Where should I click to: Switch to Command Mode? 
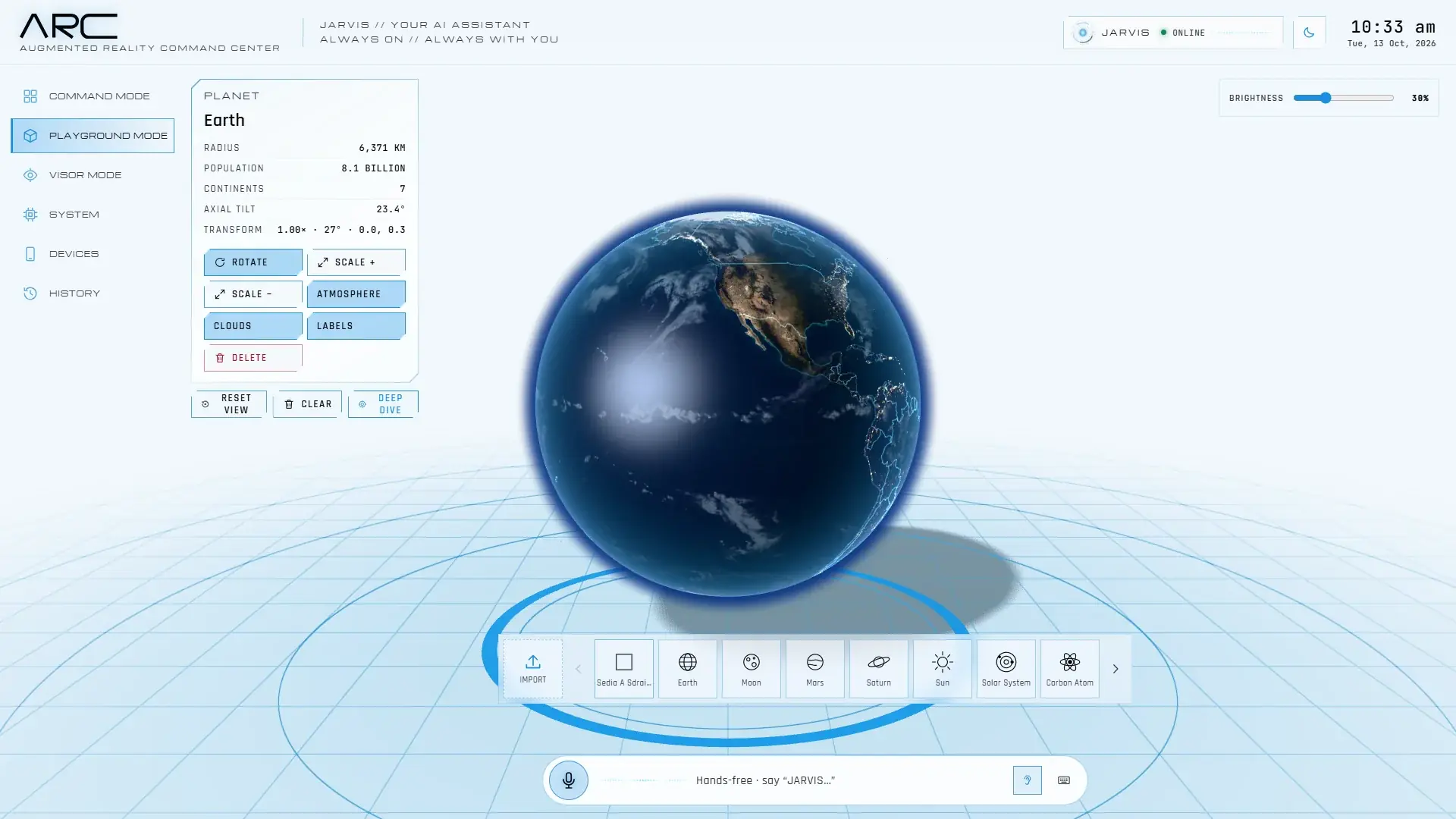pos(93,96)
